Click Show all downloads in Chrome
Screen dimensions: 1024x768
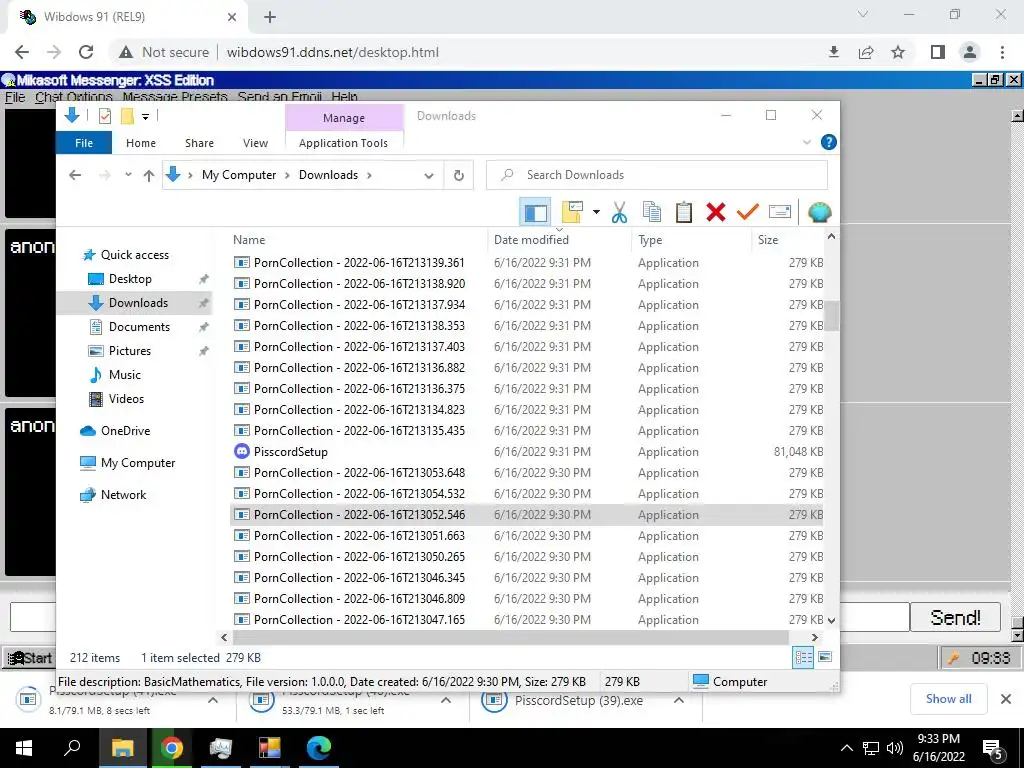[x=948, y=699]
